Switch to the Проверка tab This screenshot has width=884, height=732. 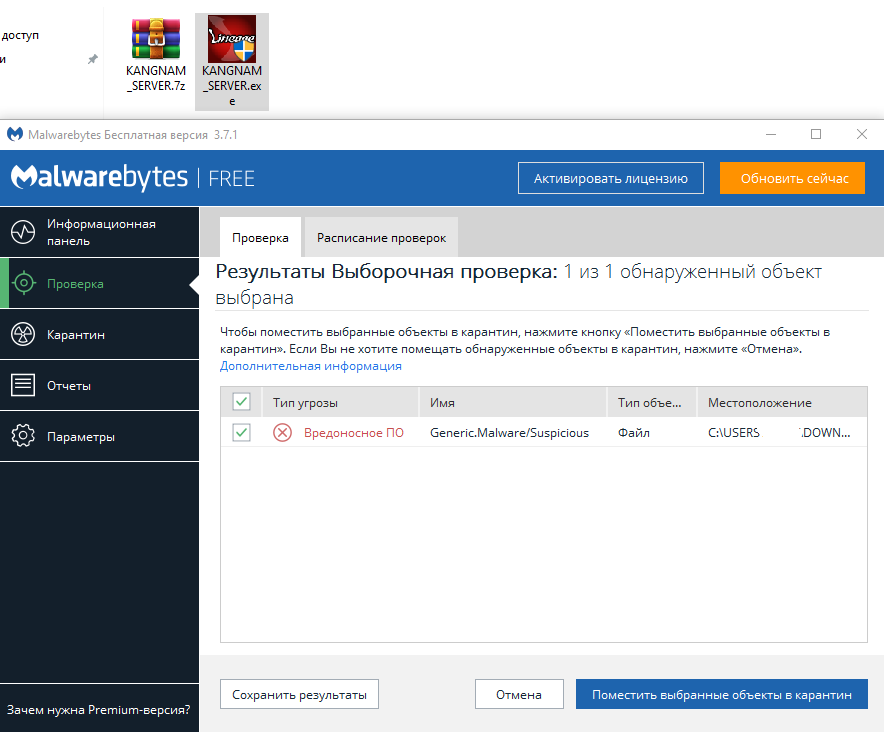(x=260, y=237)
